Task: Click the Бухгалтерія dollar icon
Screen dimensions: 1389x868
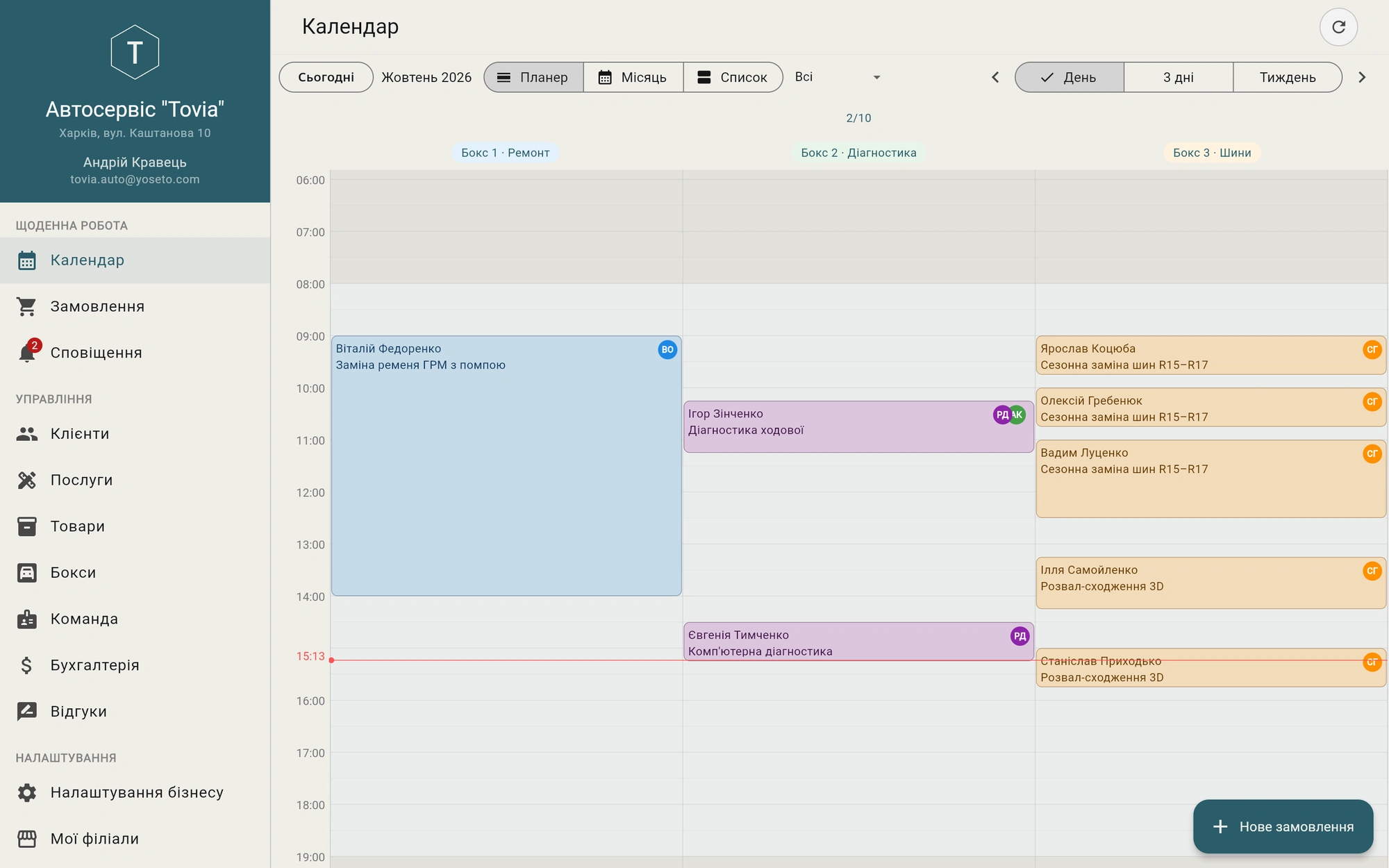Action: pos(26,665)
